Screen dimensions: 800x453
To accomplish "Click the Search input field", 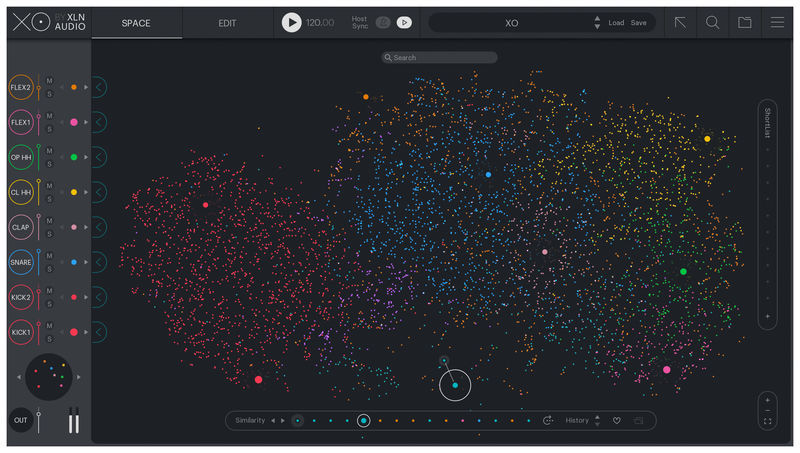I will pyautogui.click(x=439, y=58).
